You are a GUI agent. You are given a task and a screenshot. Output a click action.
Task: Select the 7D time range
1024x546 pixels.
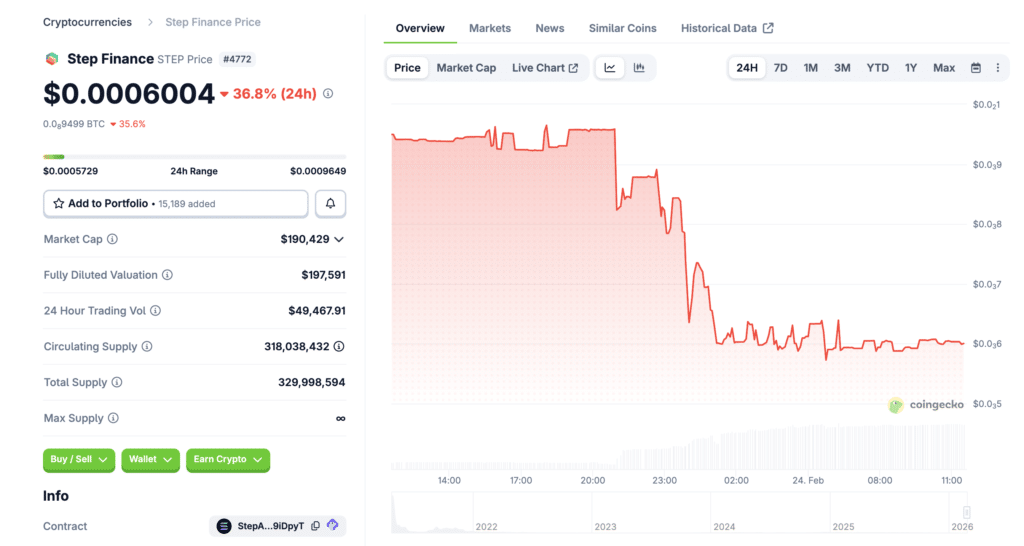pyautogui.click(x=780, y=68)
